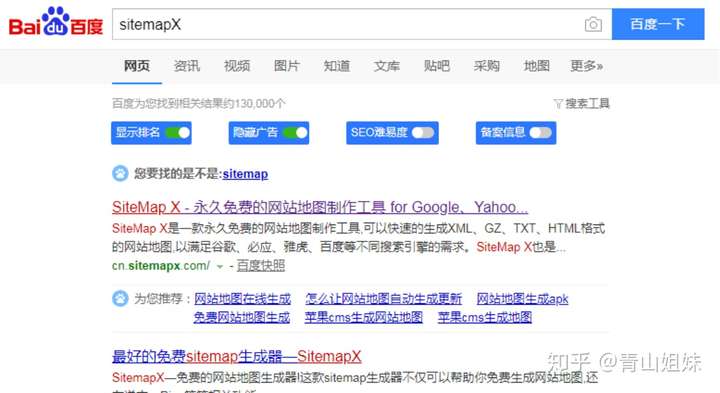This screenshot has height=393, width=720.
Task: Go to the 文库 tab
Action: pyautogui.click(x=387, y=66)
